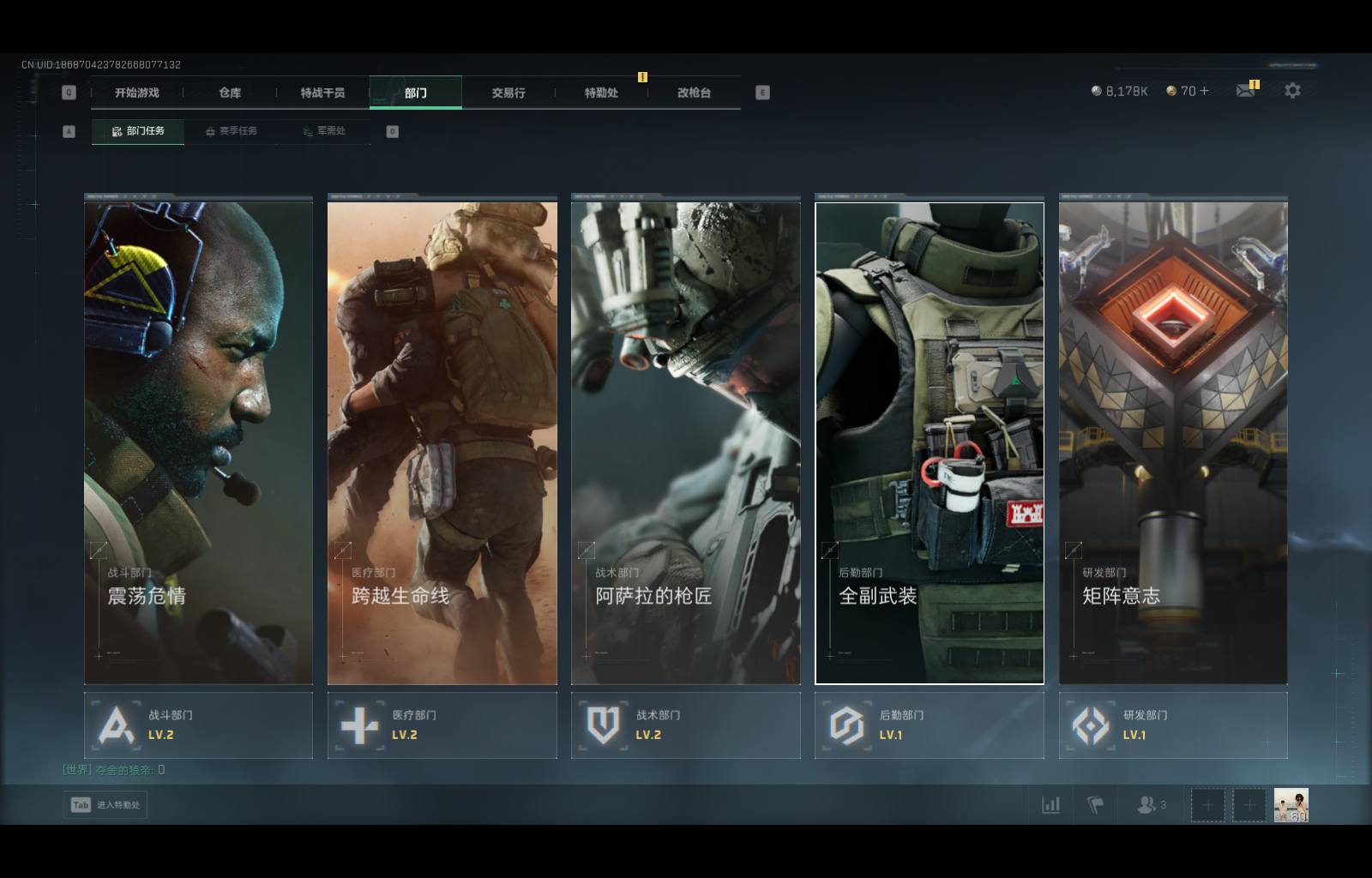
Task: Select the 部门 tab
Action: (416, 93)
